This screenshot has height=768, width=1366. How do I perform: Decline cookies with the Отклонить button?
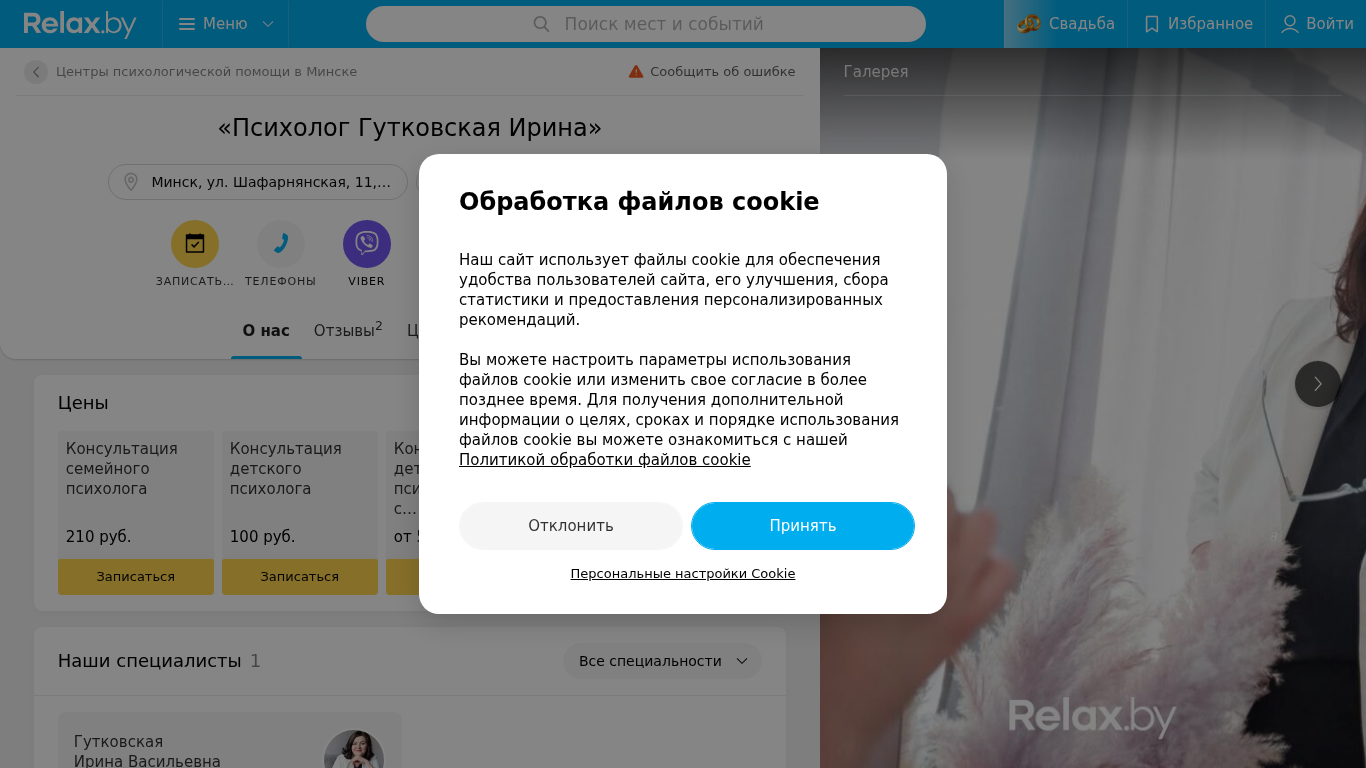pyautogui.click(x=571, y=526)
